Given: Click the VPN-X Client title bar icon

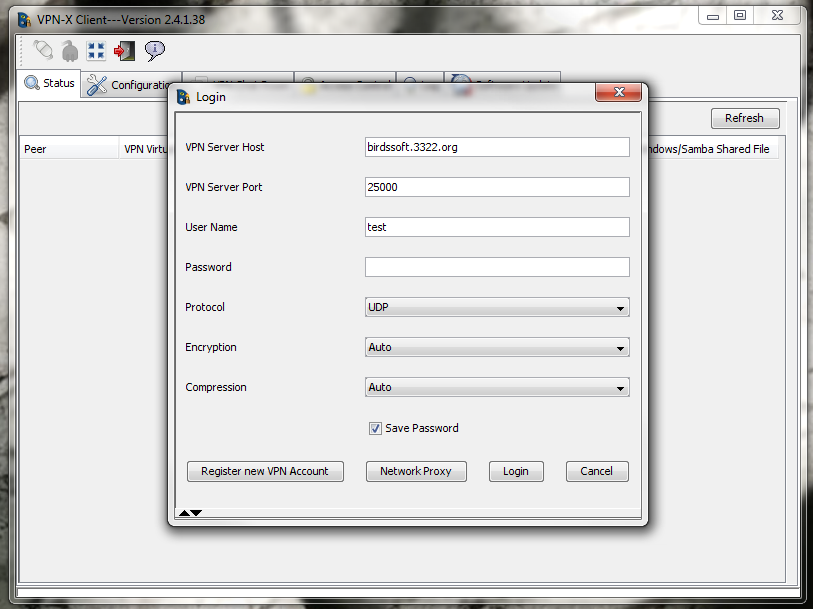Looking at the screenshot, I should click(24, 20).
